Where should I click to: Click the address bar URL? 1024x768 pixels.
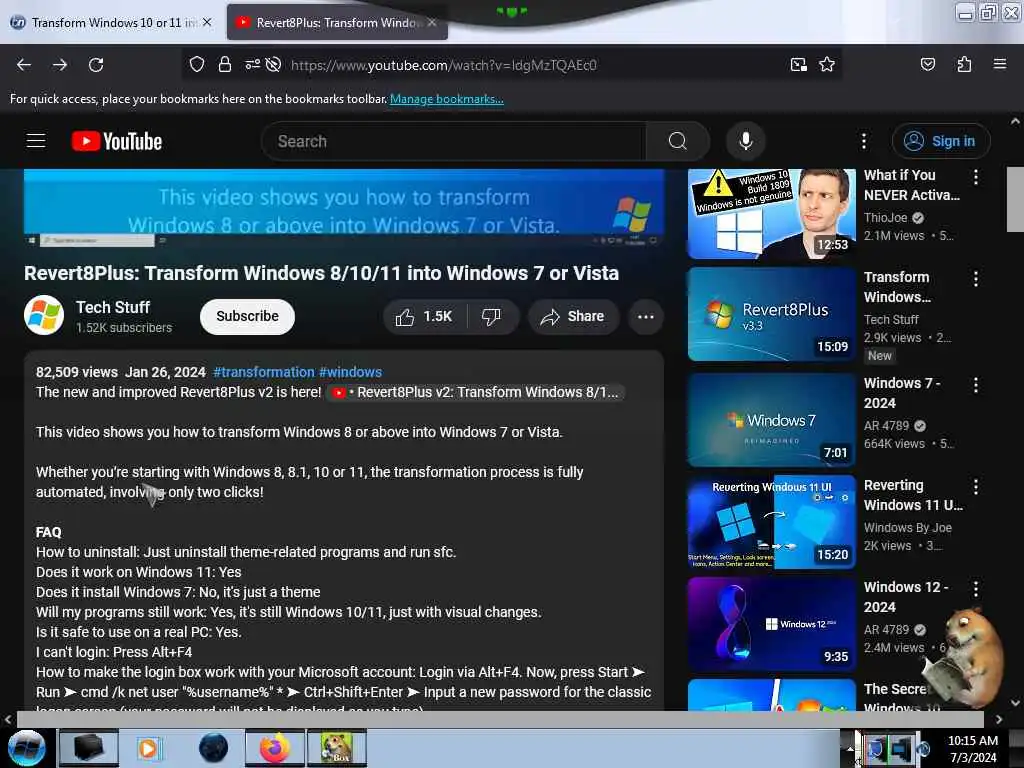click(444, 65)
